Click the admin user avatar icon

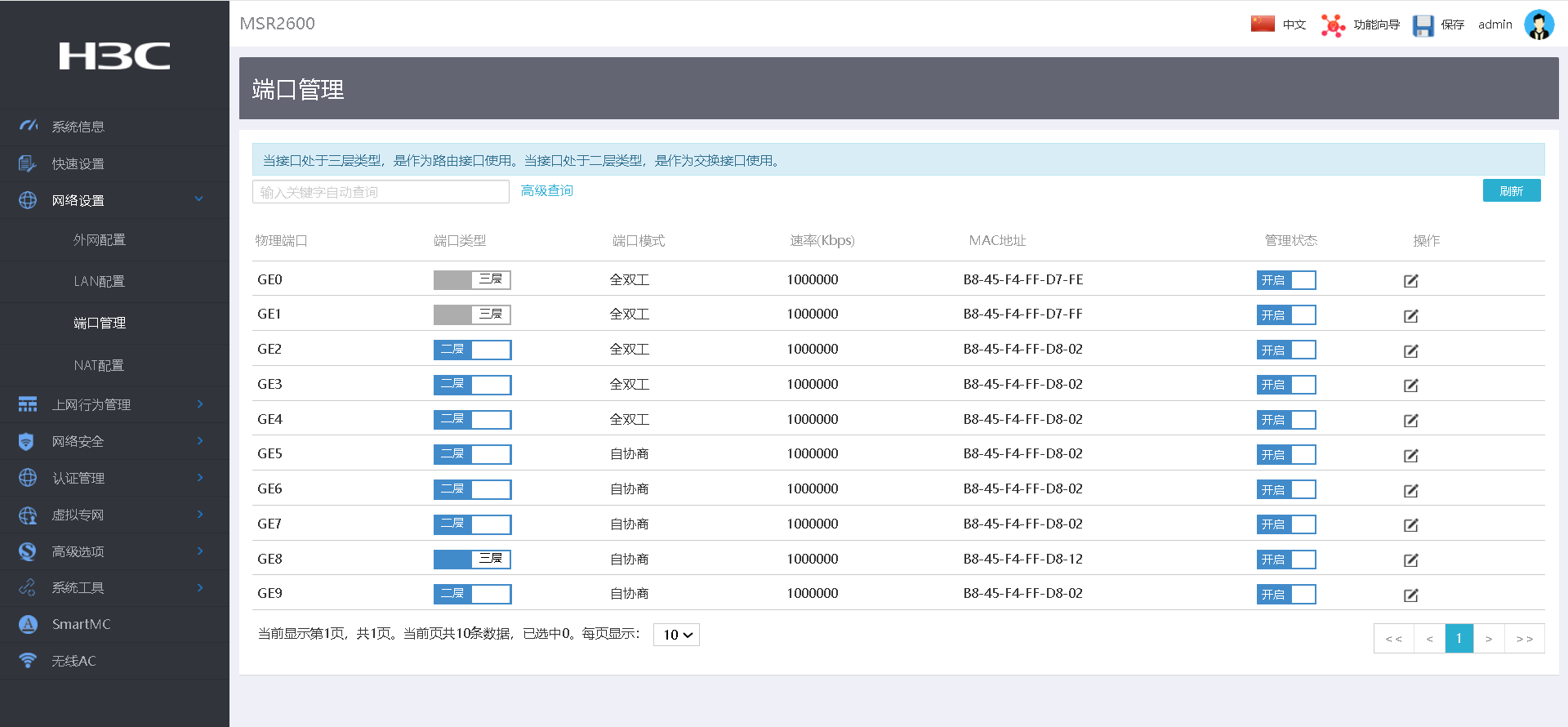pyautogui.click(x=1539, y=25)
